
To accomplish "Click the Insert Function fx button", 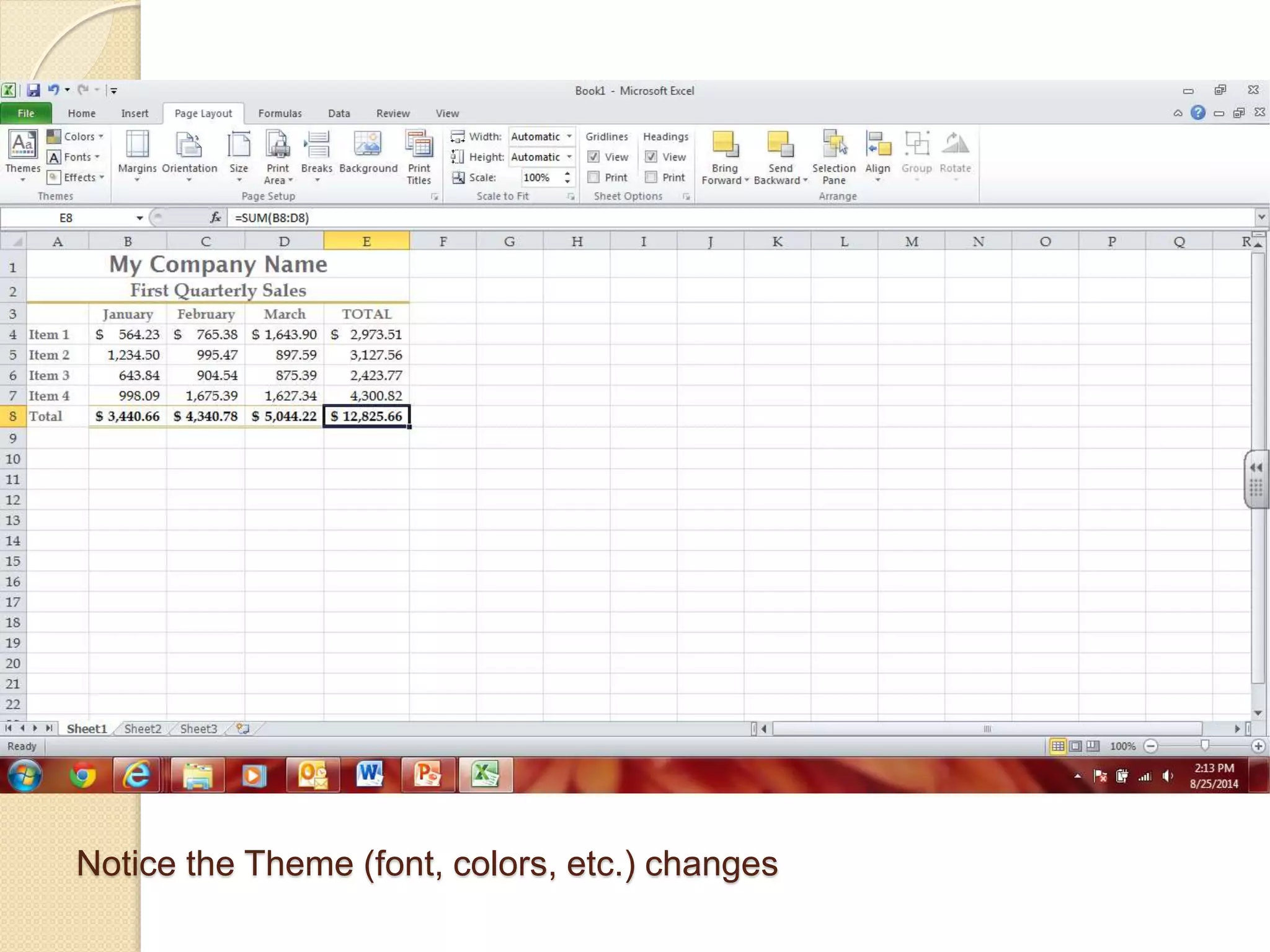I will point(215,218).
